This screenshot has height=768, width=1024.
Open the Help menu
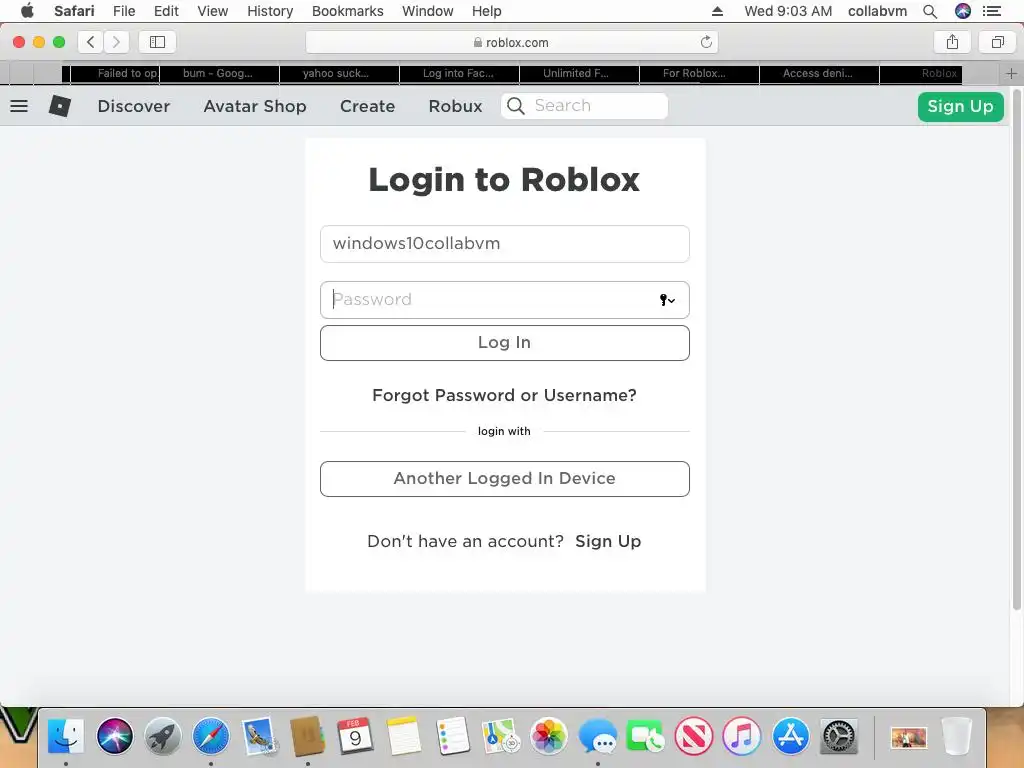[x=487, y=11]
